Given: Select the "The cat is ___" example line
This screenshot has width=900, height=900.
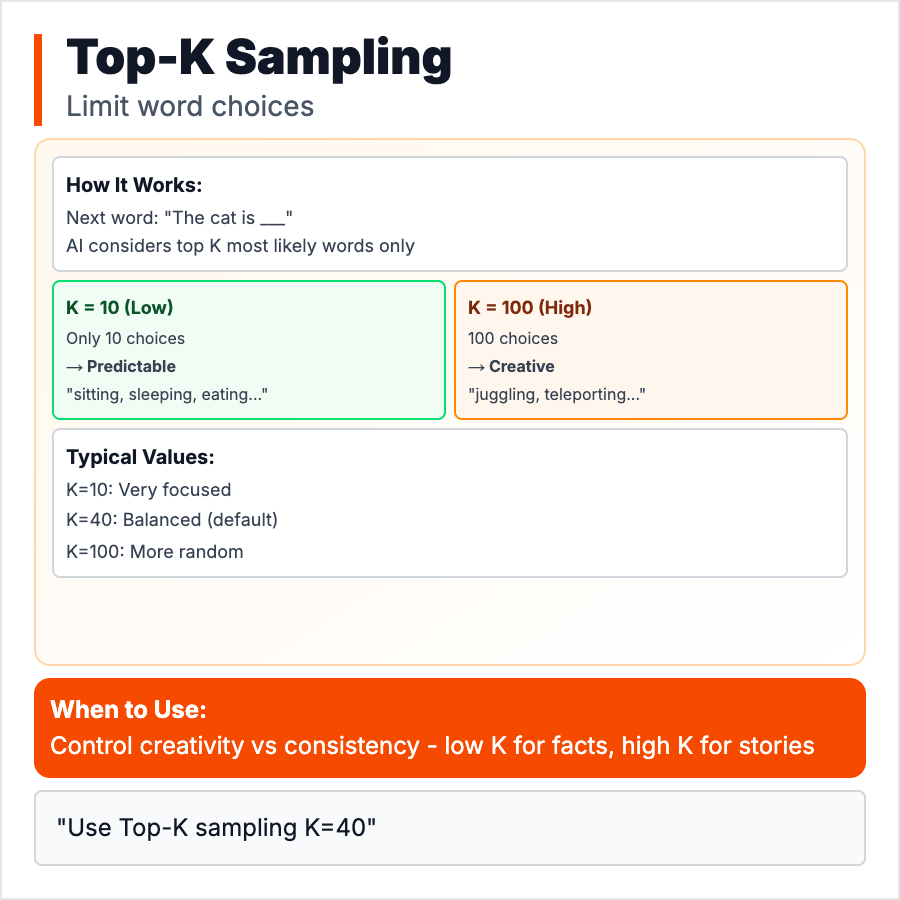Looking at the screenshot, I should [179, 217].
